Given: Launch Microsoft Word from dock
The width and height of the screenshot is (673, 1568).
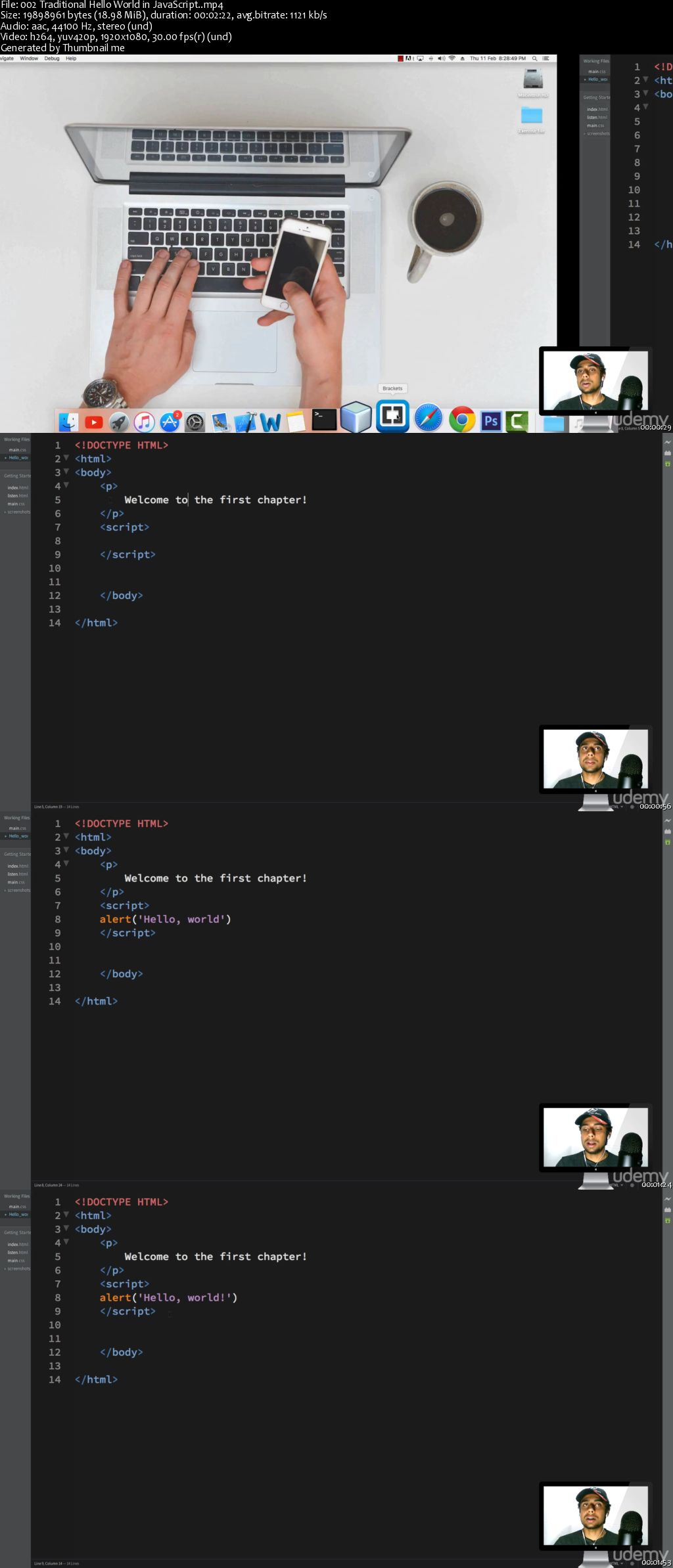Looking at the screenshot, I should 270,422.
